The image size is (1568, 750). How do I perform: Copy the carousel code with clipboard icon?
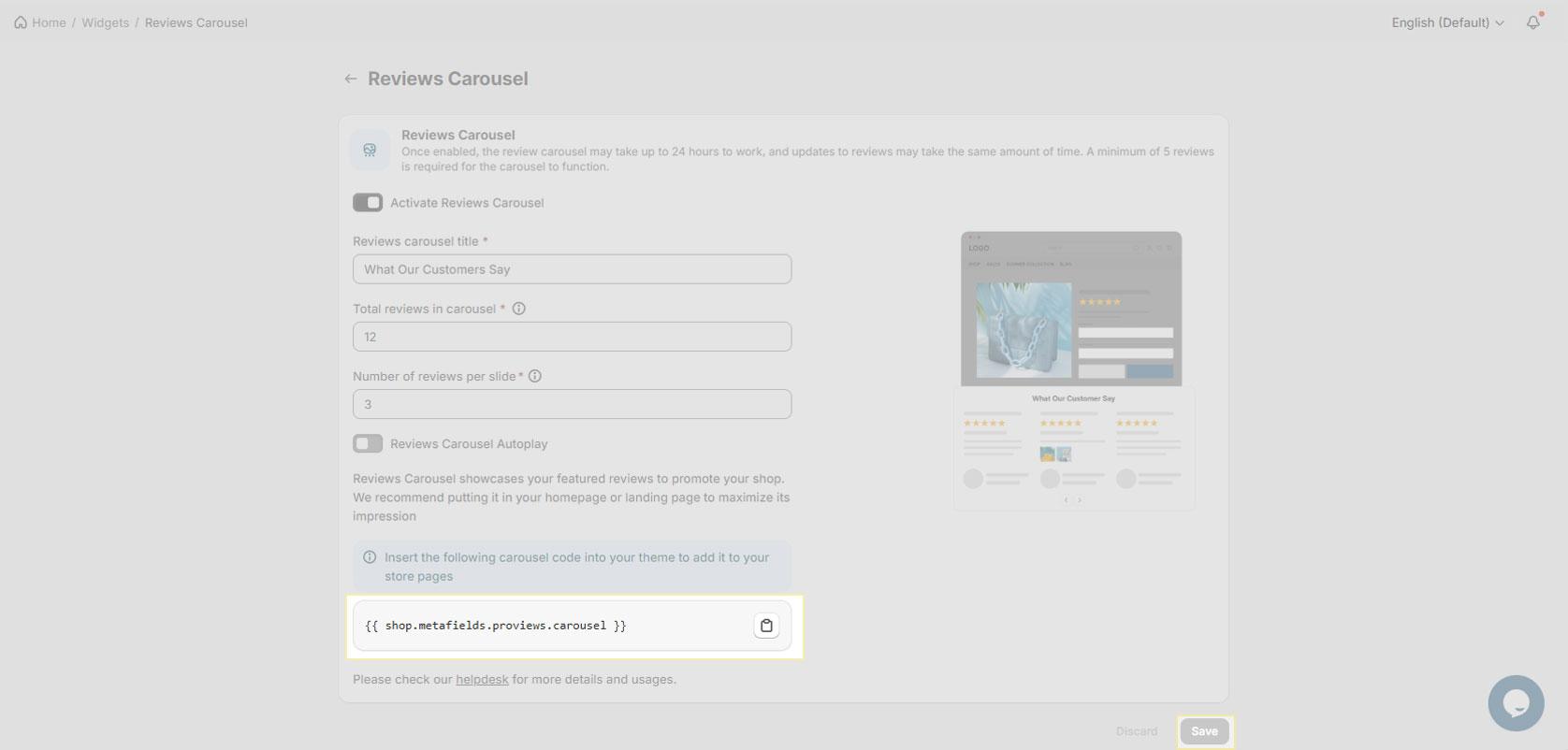point(766,626)
